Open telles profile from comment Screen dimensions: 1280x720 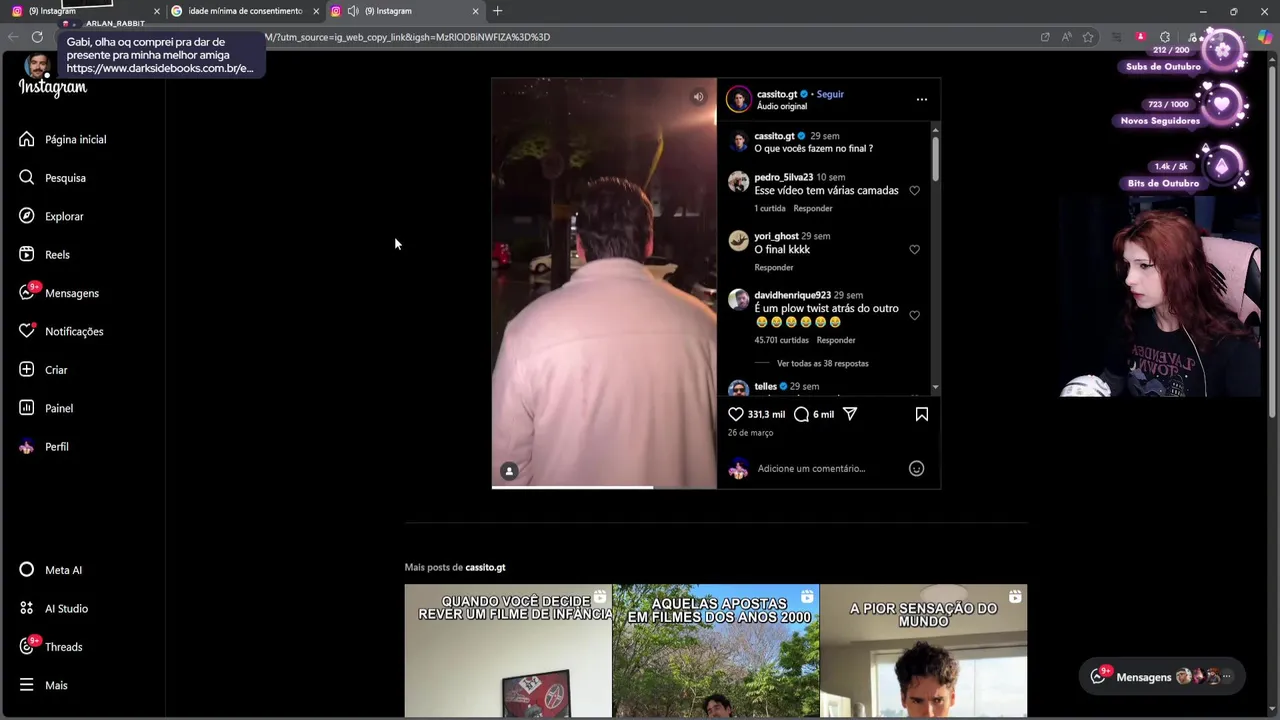[x=766, y=386]
